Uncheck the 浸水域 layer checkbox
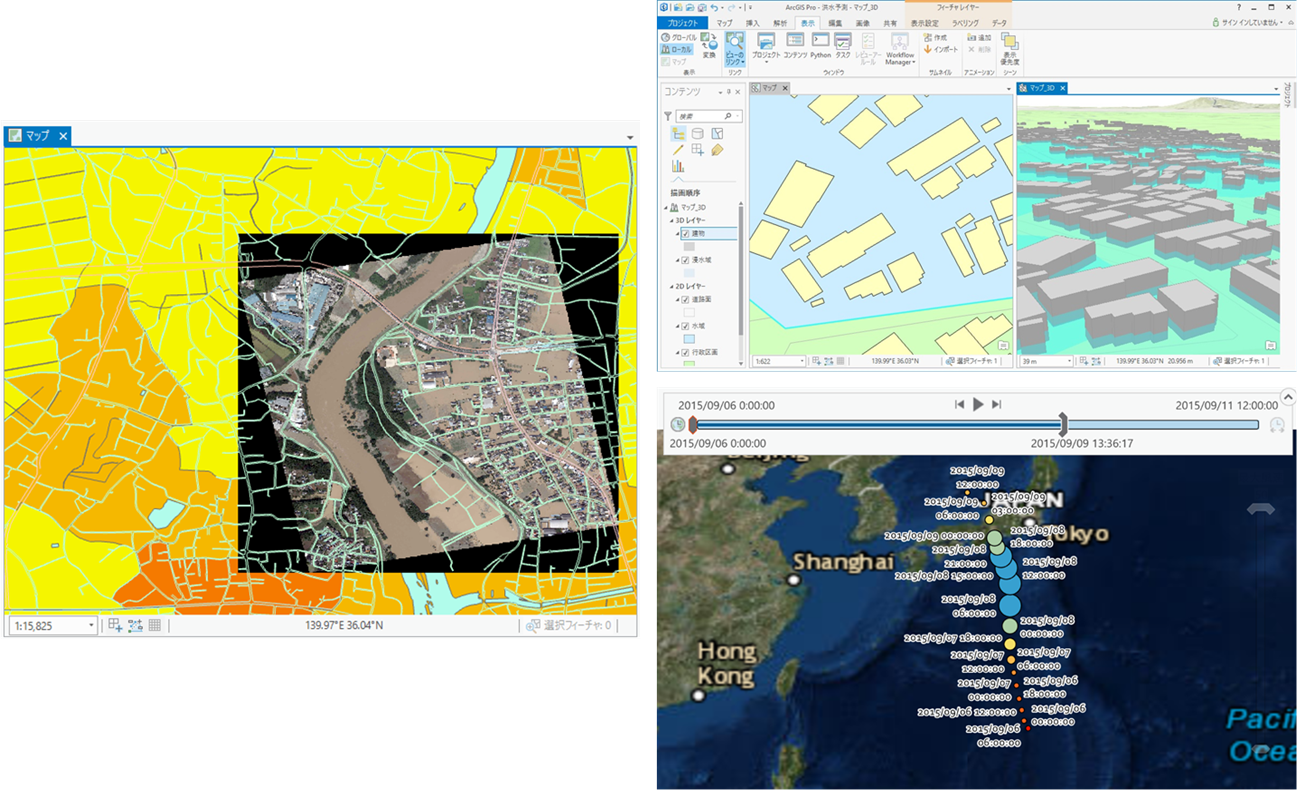Image resolution: width=1297 pixels, height=790 pixels. pyautogui.click(x=684, y=260)
